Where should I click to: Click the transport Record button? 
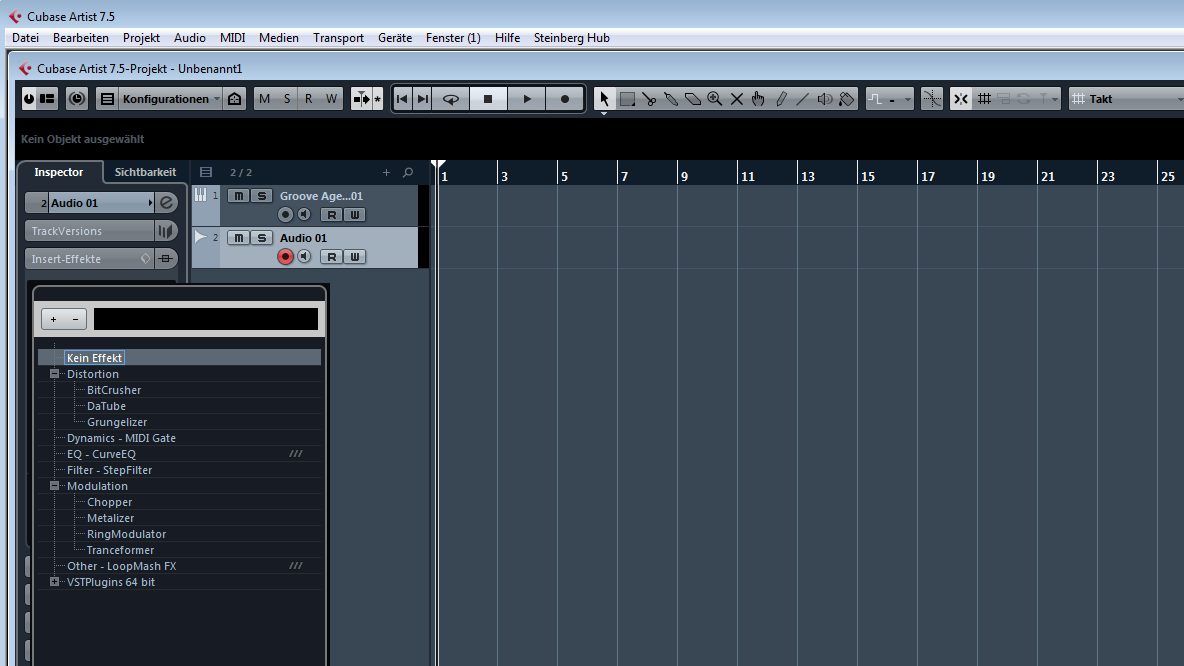(x=565, y=99)
